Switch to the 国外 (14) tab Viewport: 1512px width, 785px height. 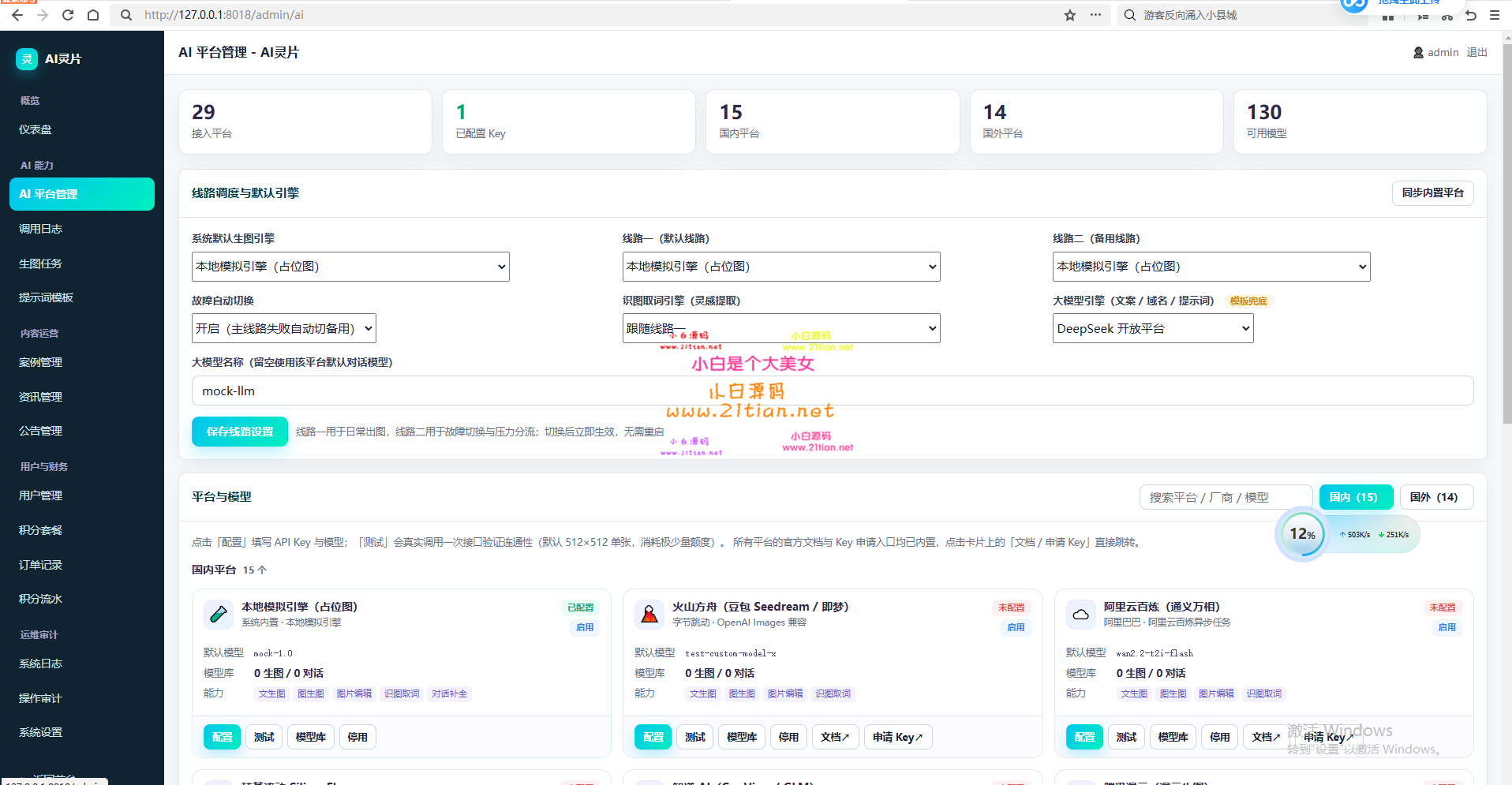(x=1436, y=497)
